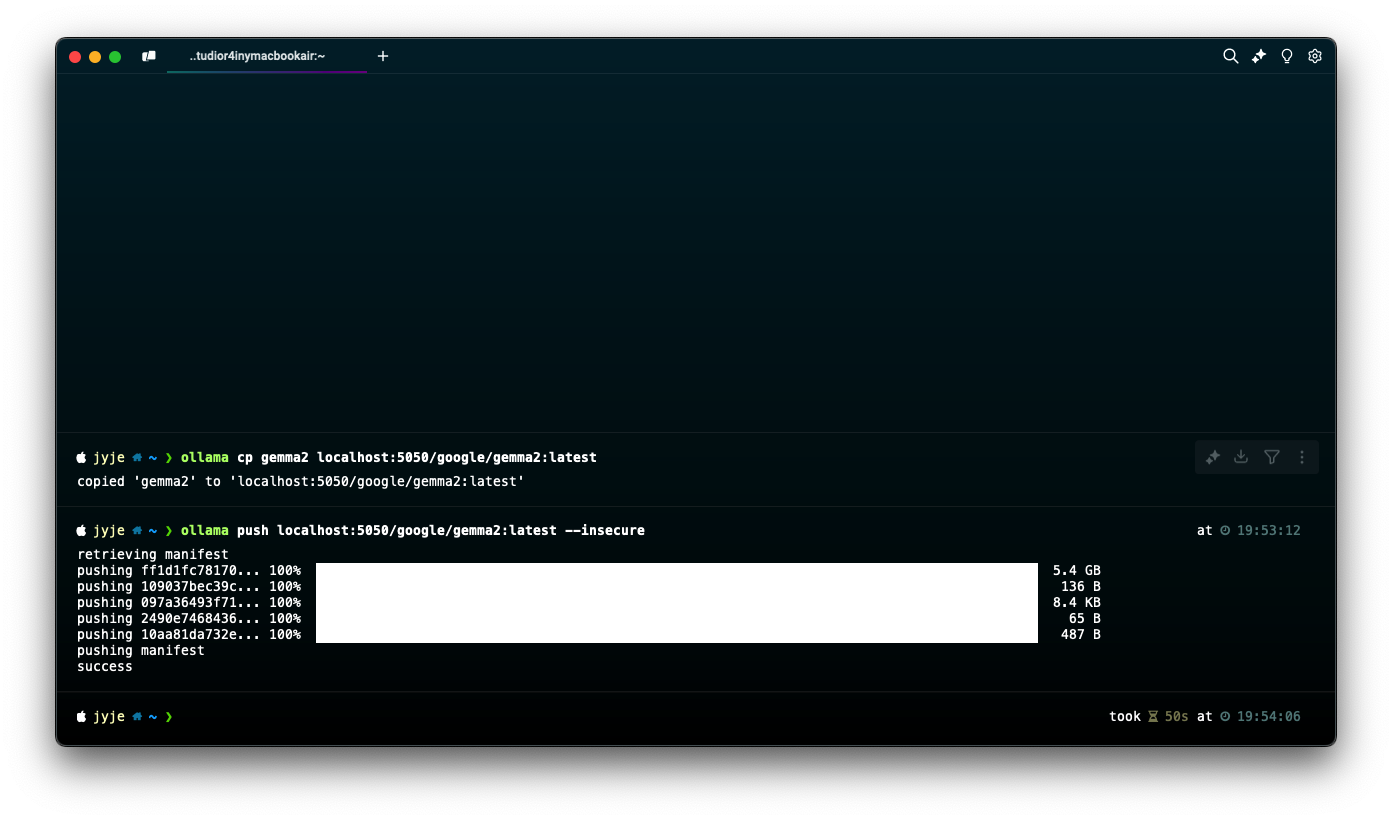
Task: Click the green fullscreen window button
Action: (115, 57)
